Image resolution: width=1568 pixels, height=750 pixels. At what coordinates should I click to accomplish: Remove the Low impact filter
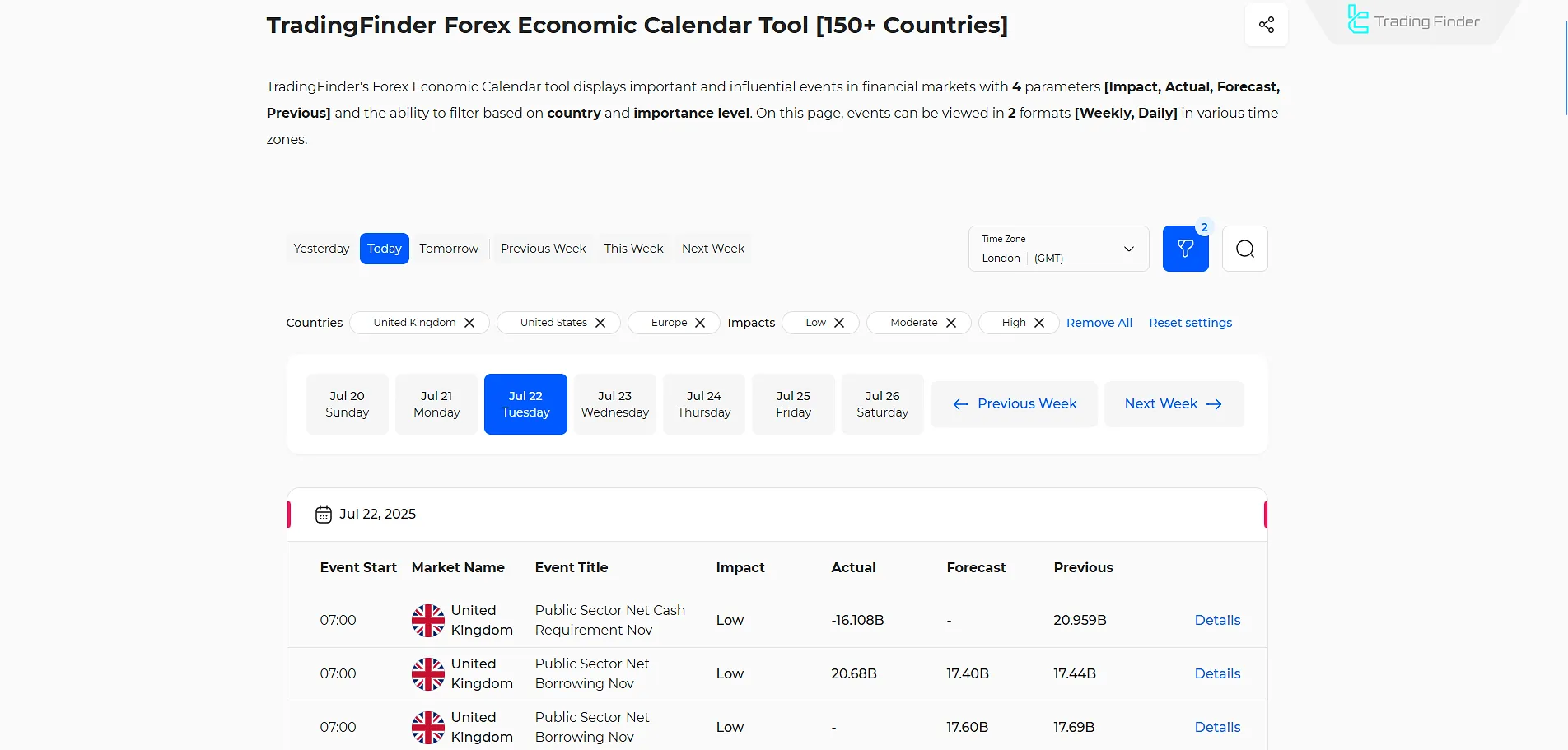(x=839, y=323)
